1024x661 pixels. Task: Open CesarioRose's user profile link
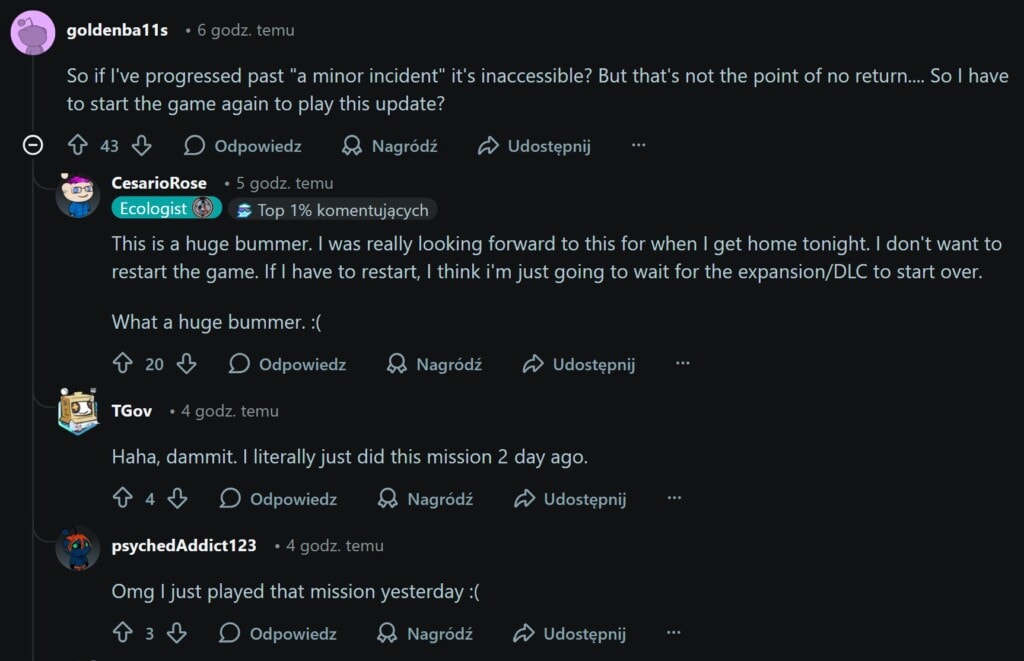click(x=159, y=183)
